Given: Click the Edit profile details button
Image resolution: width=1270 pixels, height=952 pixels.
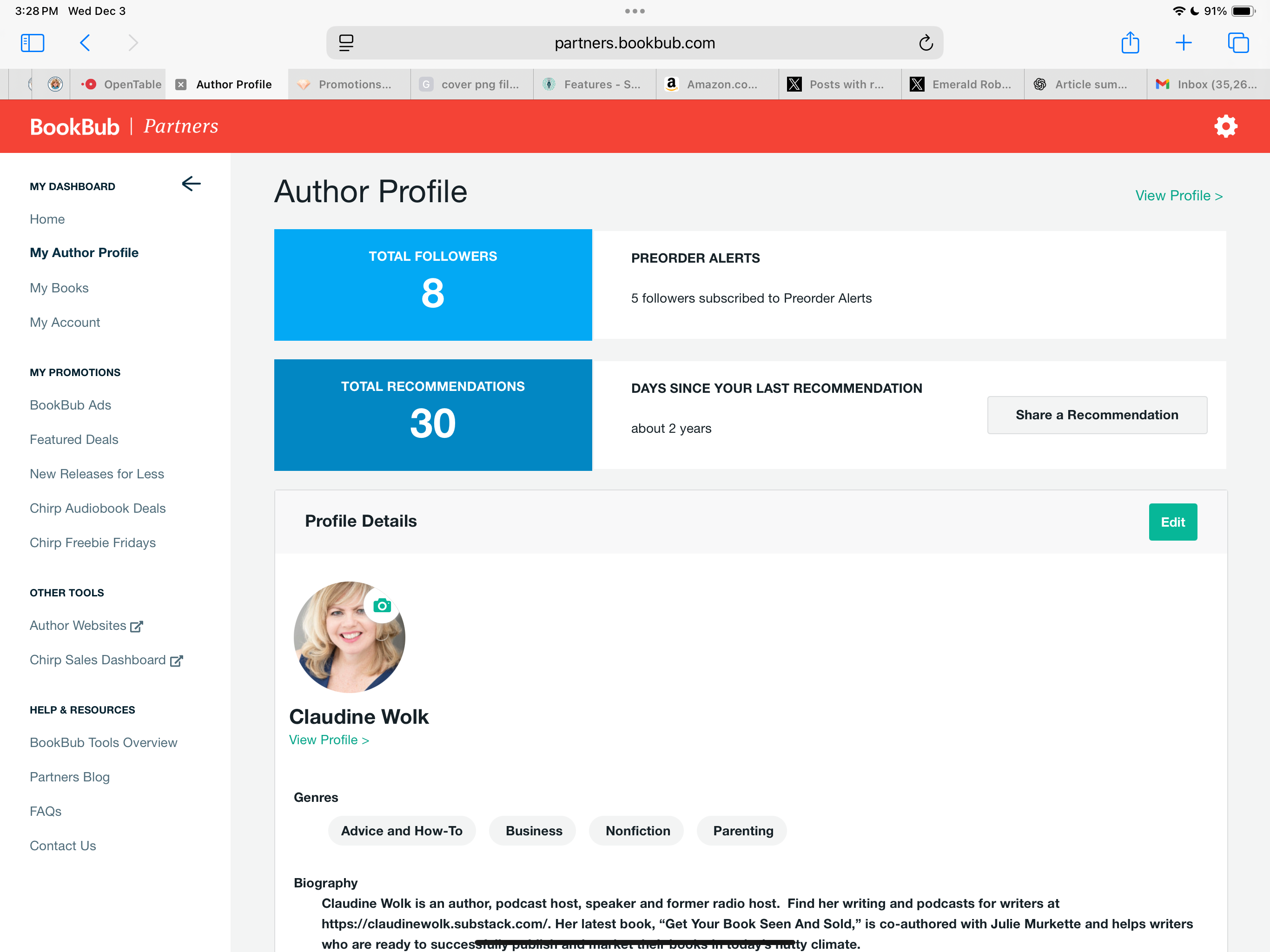Looking at the screenshot, I should (1172, 522).
